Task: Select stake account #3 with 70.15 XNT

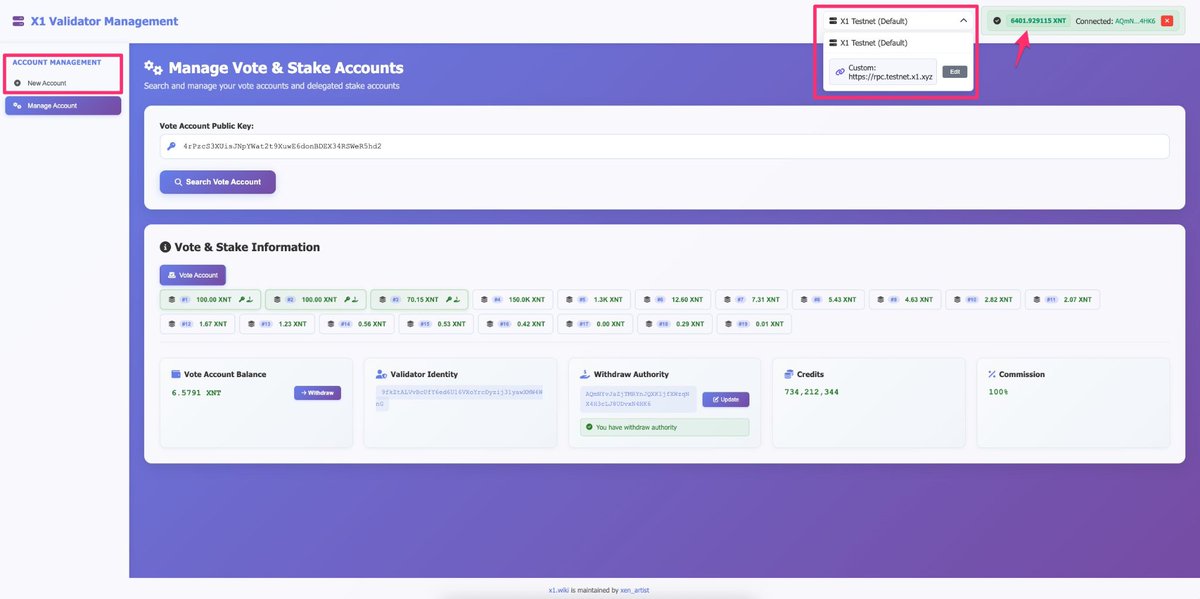Action: pyautogui.click(x=420, y=299)
